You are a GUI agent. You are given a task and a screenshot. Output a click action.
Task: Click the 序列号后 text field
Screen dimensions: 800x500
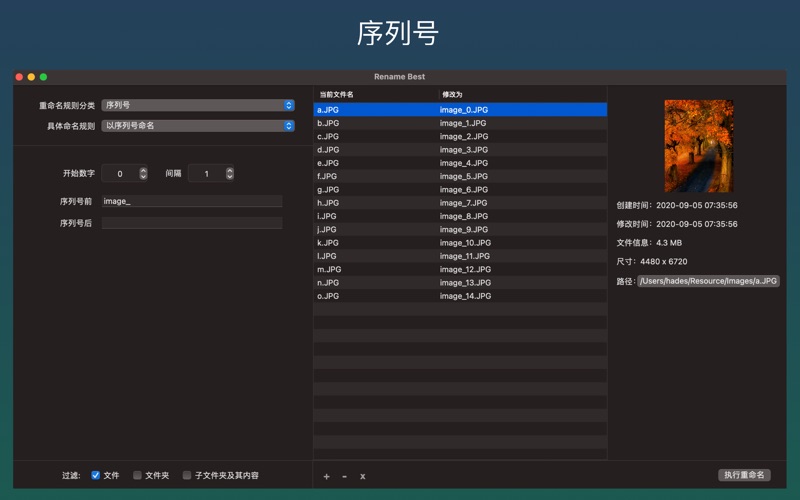pos(192,223)
